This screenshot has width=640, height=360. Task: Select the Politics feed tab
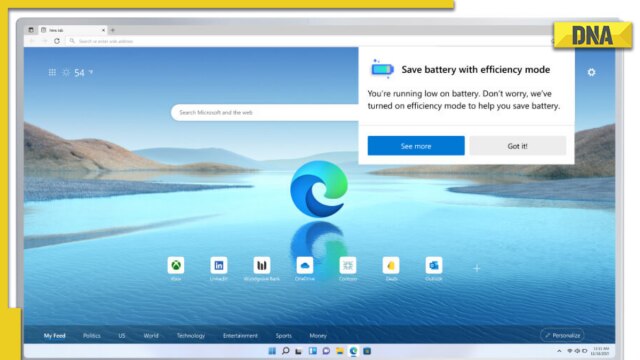(92, 336)
